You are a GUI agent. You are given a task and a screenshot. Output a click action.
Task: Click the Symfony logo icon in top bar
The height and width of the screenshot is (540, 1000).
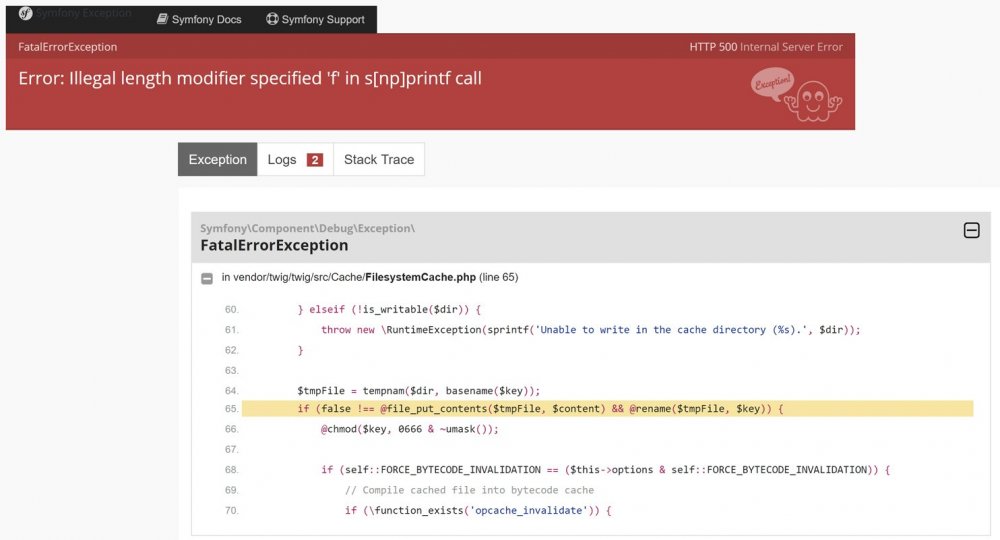(x=26, y=14)
